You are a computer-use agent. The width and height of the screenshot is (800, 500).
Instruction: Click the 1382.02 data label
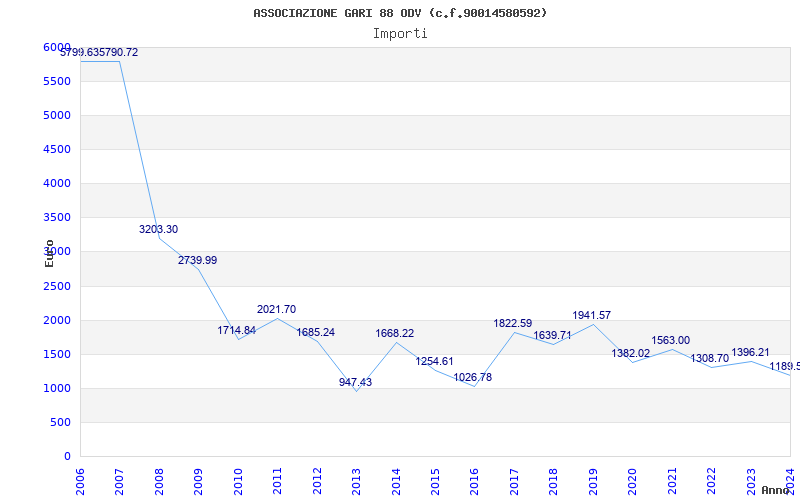(631, 353)
